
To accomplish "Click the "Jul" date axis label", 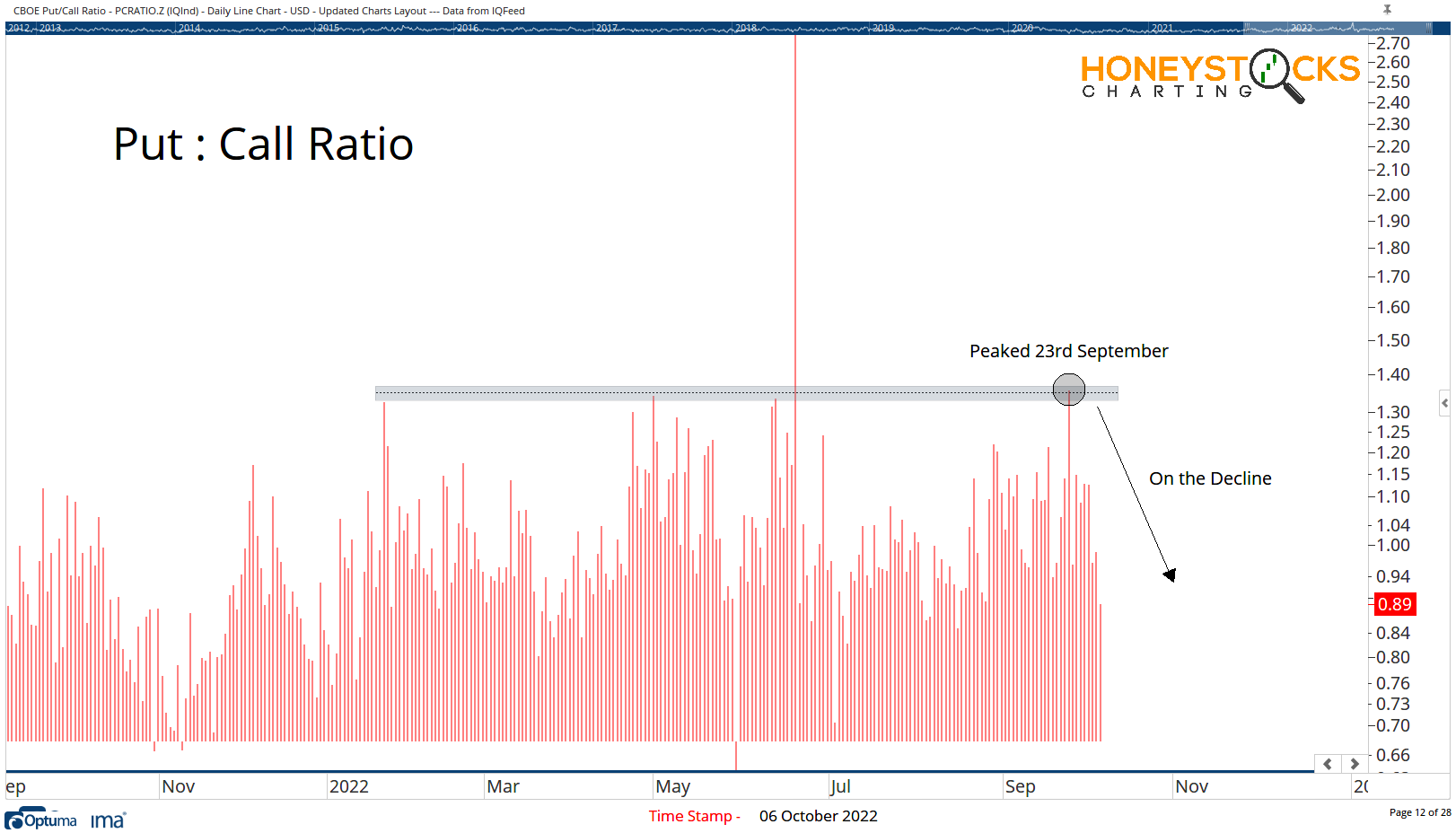I will pyautogui.click(x=840, y=786).
